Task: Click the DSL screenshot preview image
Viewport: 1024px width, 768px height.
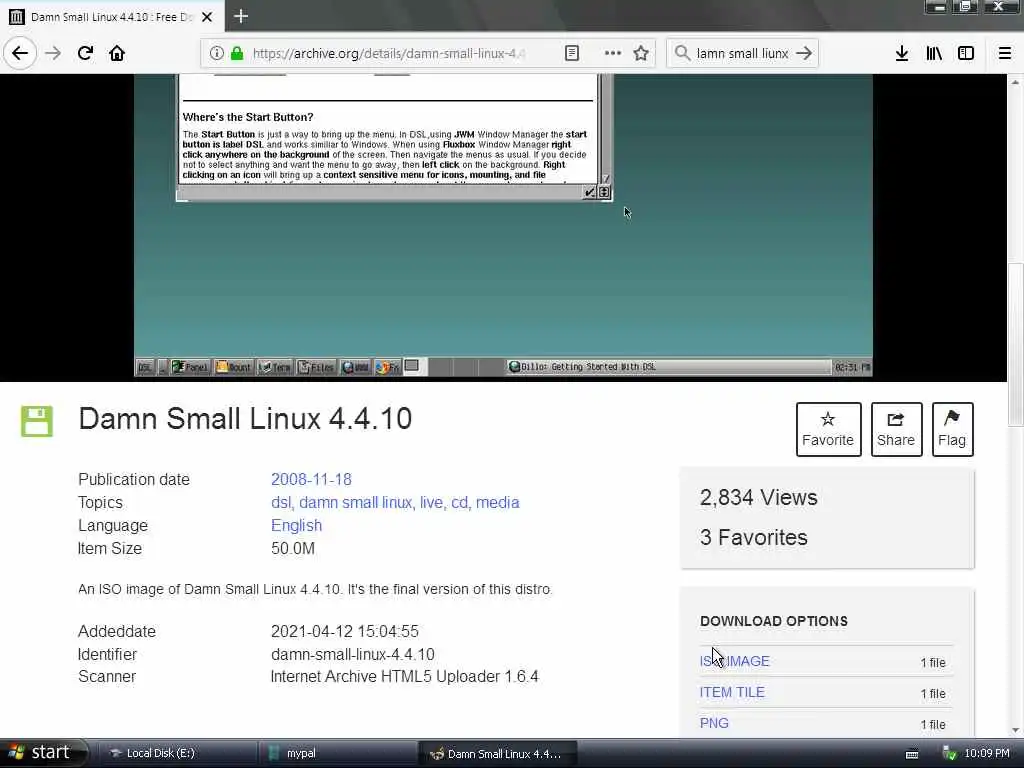Action: point(503,226)
